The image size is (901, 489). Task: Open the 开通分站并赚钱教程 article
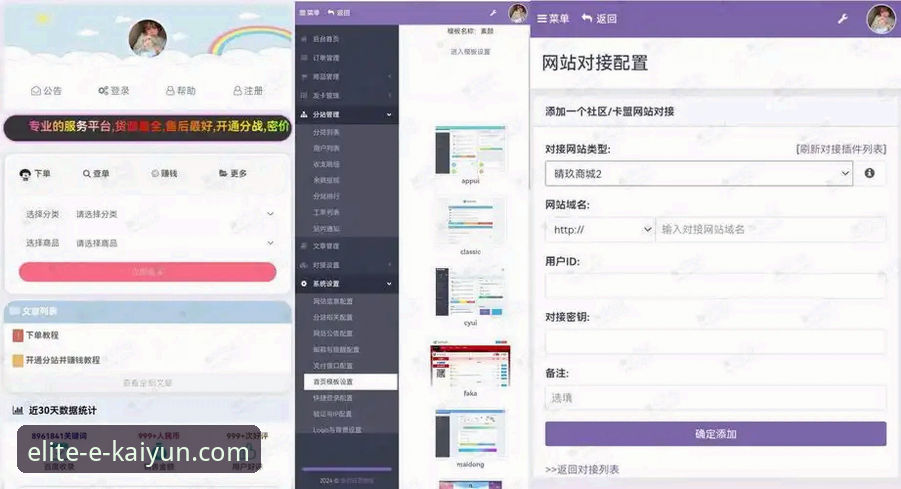(x=63, y=360)
